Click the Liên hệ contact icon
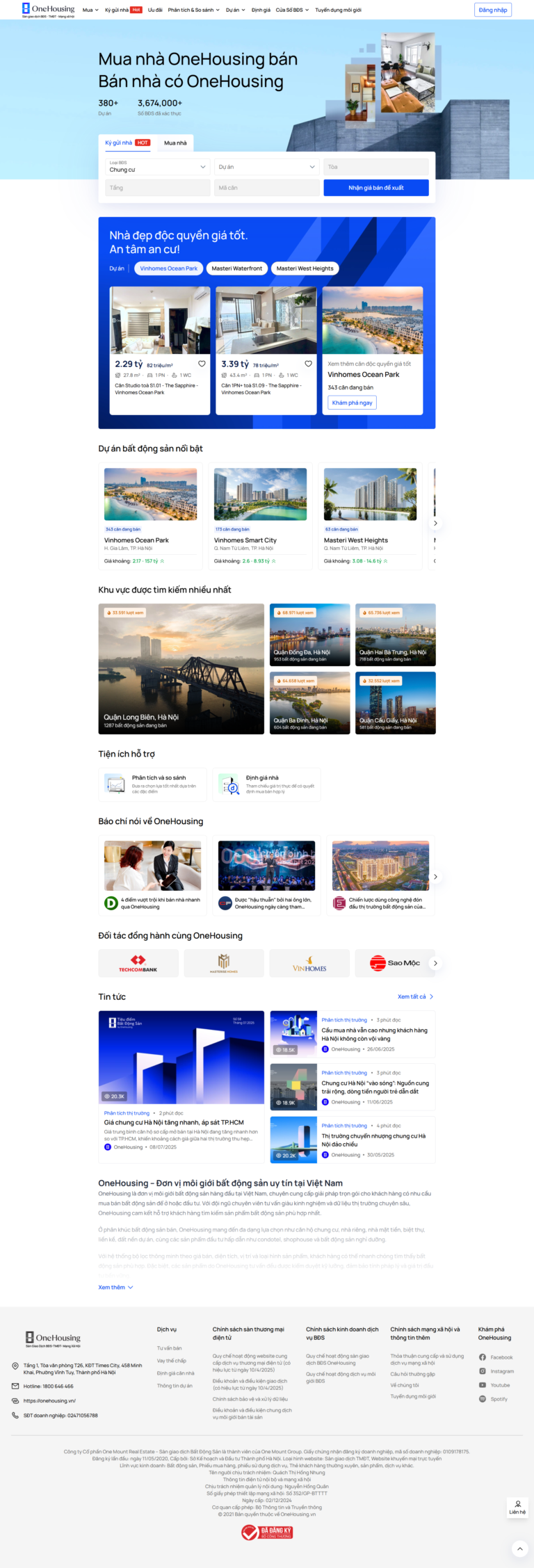Viewport: 534px width, 1568px height. coord(517,1507)
